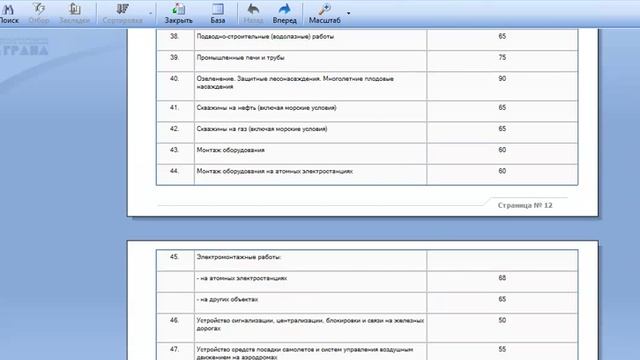Screen dimensions: 640x360
Task: Open the Поиск search tool
Action: (x=8, y=13)
